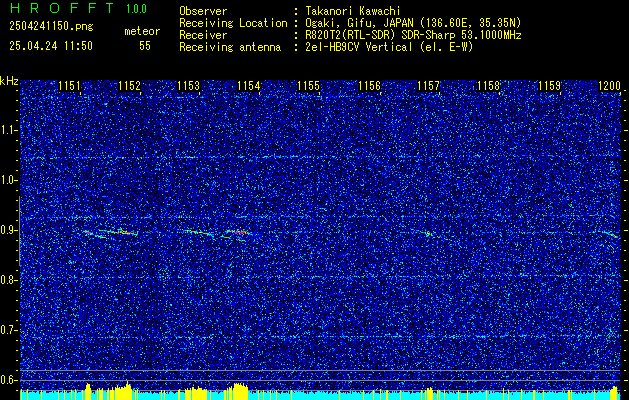Click the 1159 time marker

[x=550, y=86]
